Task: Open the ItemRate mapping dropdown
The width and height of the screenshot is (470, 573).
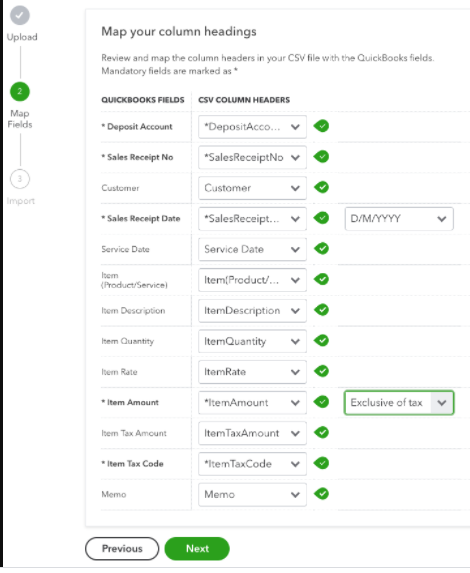Action: pos(252,372)
